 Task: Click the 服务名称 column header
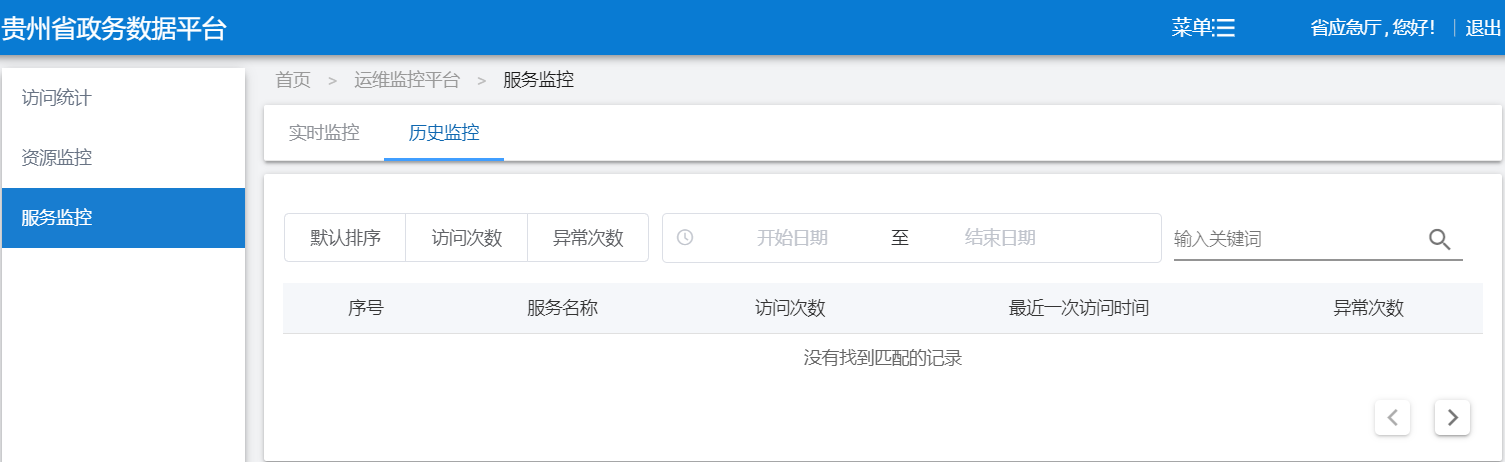[x=562, y=308]
